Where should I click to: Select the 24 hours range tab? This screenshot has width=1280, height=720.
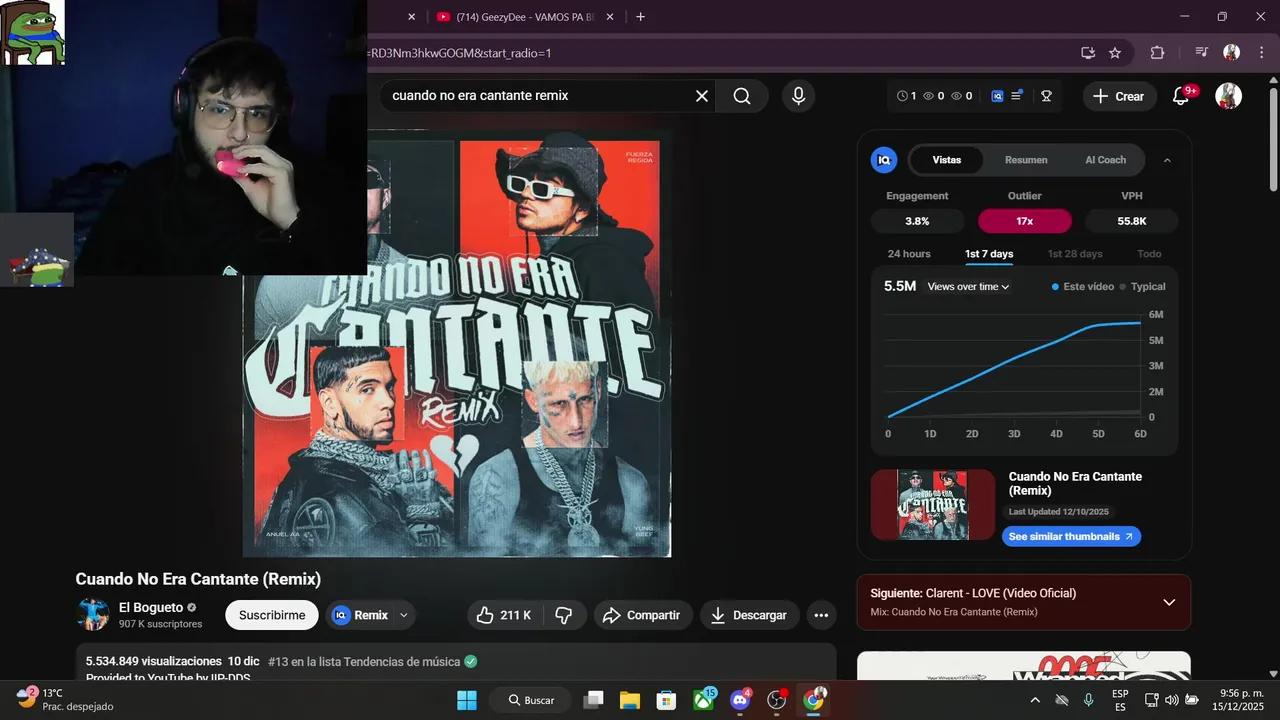(x=909, y=254)
